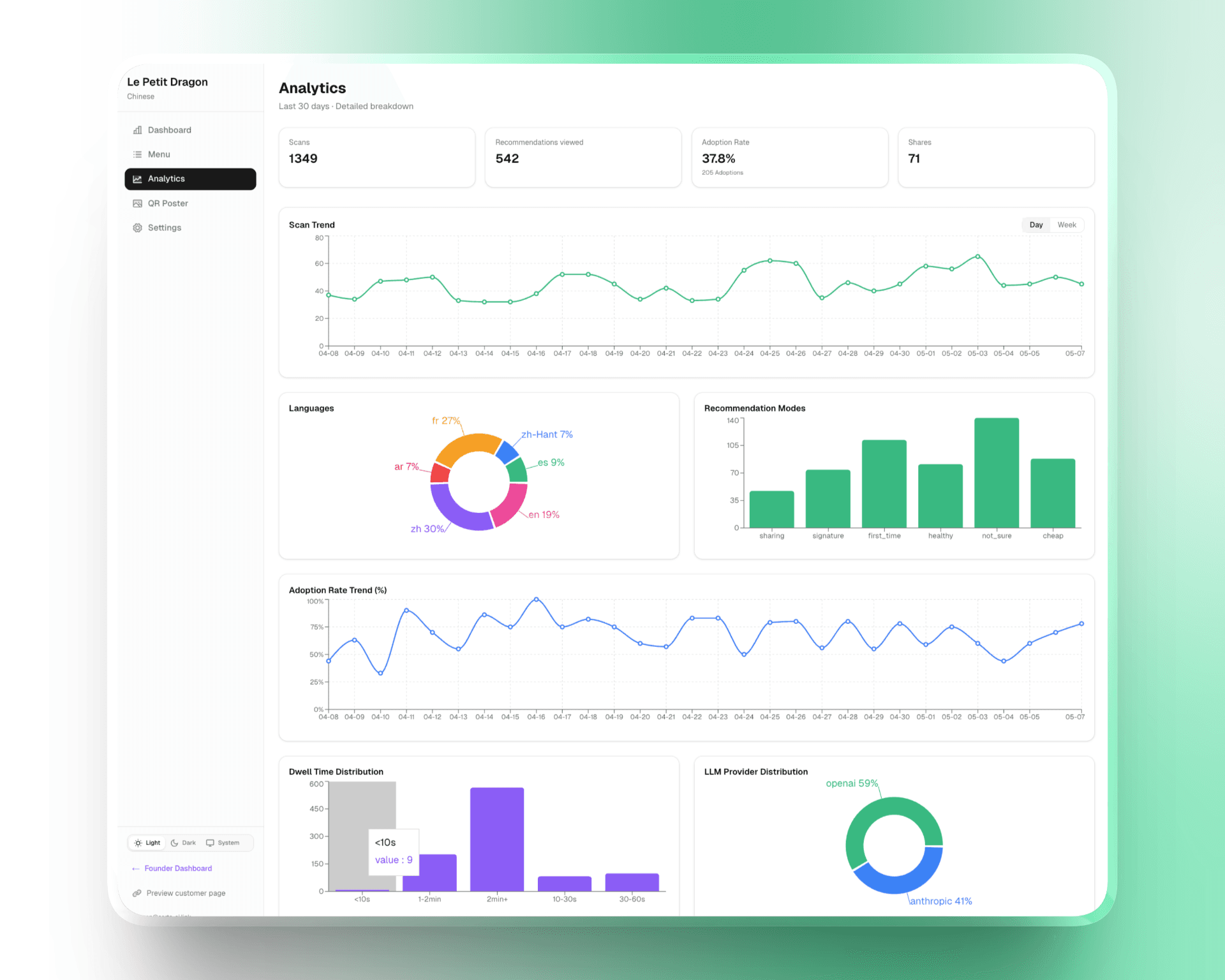The width and height of the screenshot is (1225, 980).
Task: Click the Menu list icon
Action: [137, 154]
